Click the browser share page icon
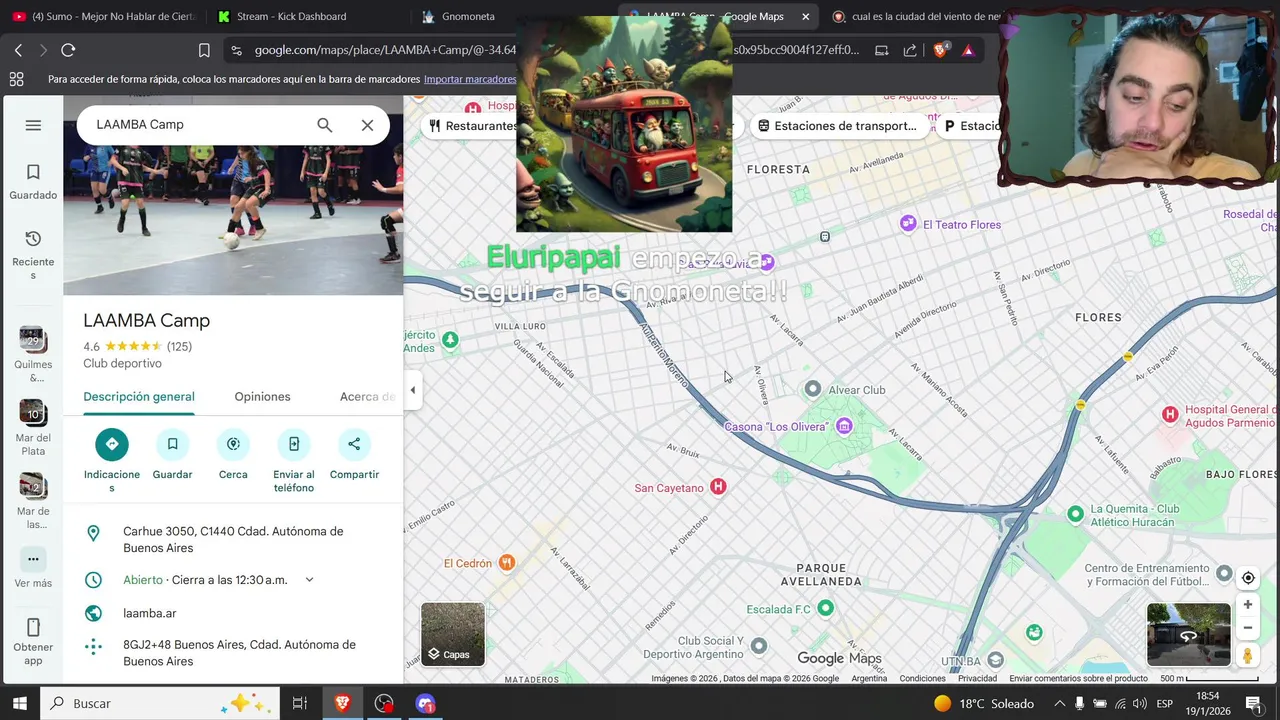This screenshot has width=1280, height=720. pyautogui.click(x=910, y=50)
